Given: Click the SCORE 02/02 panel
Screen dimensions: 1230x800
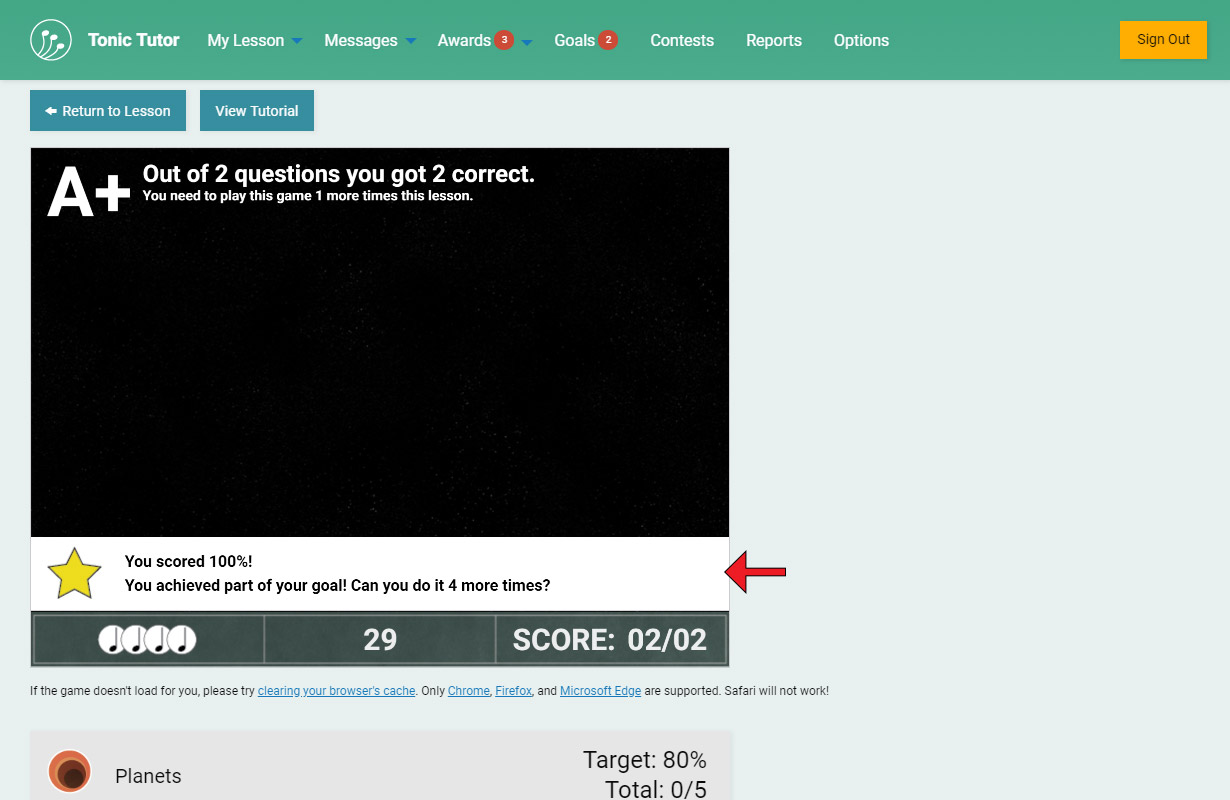Looking at the screenshot, I should [x=610, y=639].
